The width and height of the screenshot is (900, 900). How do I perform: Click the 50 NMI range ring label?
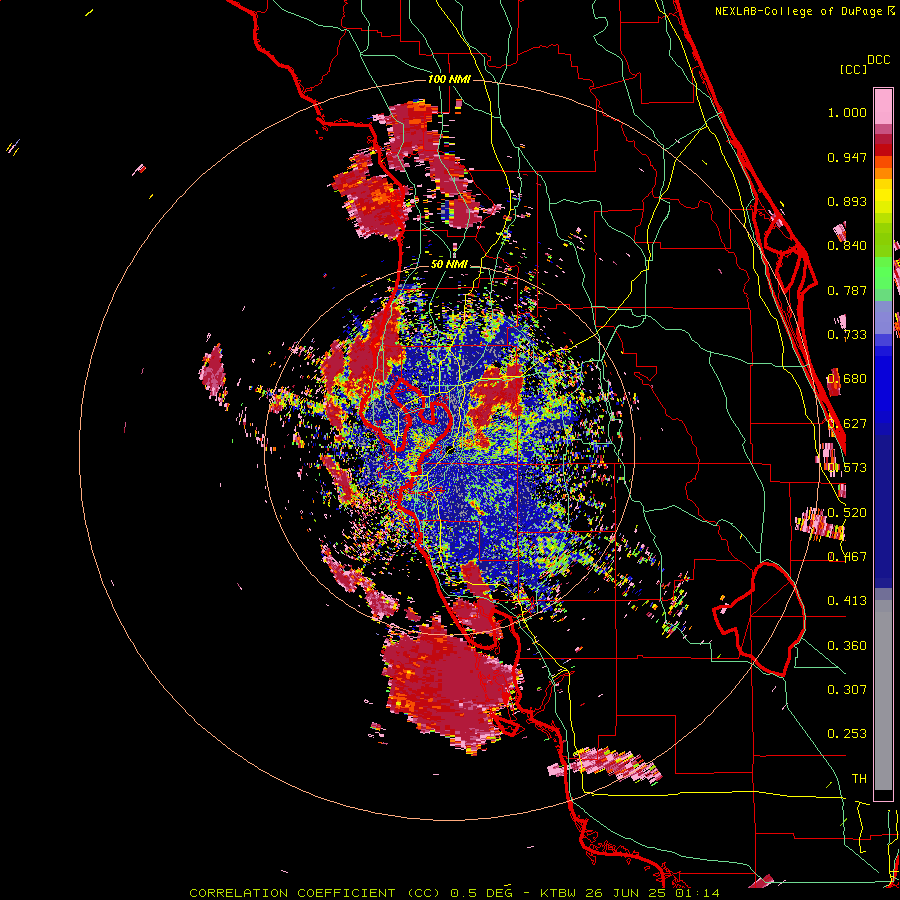[449, 265]
